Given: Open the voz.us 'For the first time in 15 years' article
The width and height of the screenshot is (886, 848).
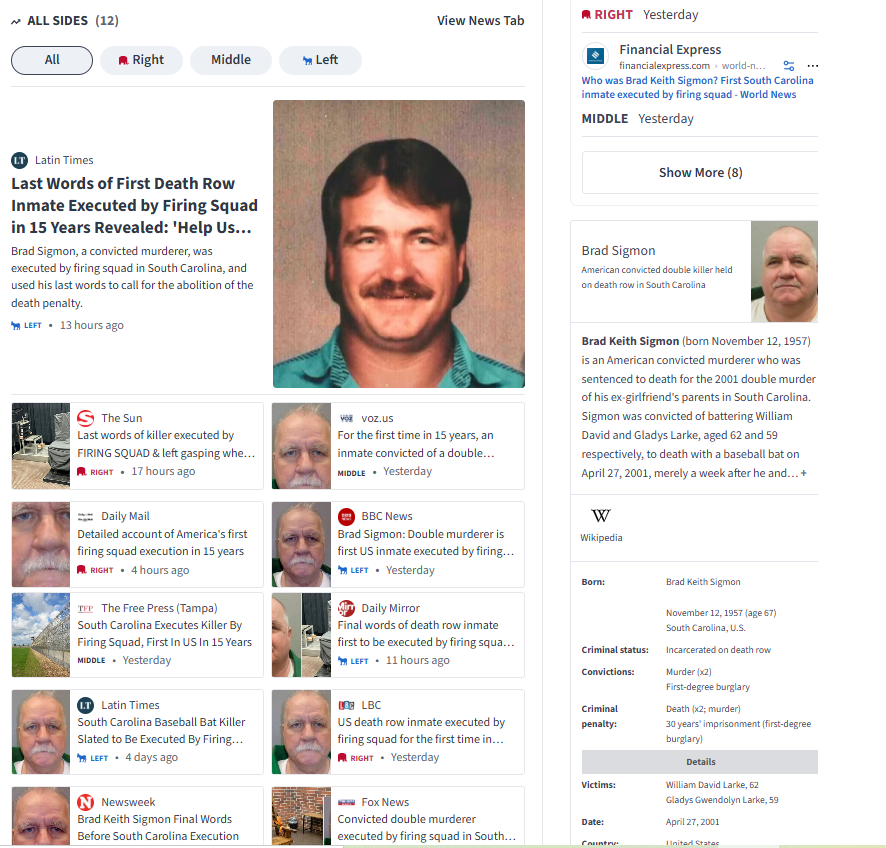Looking at the screenshot, I should pos(416,444).
